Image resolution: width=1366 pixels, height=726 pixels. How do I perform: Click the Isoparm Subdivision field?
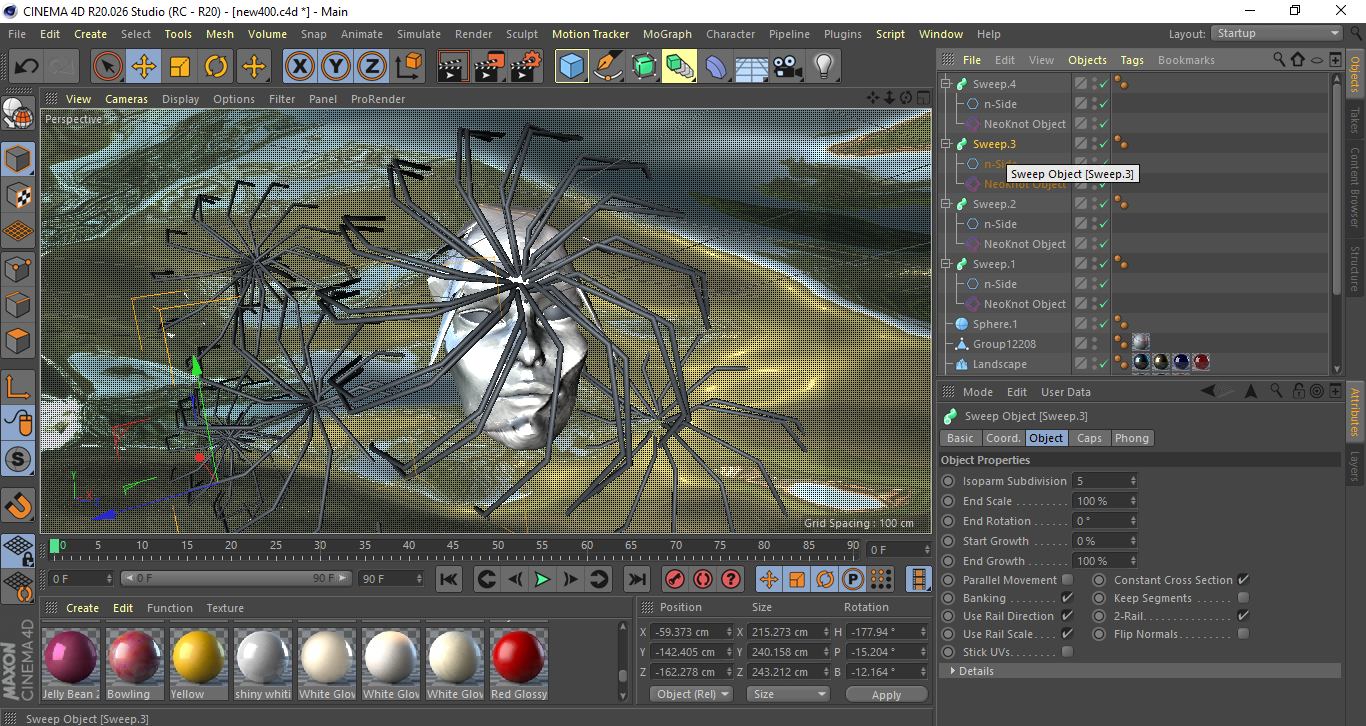coord(1104,481)
